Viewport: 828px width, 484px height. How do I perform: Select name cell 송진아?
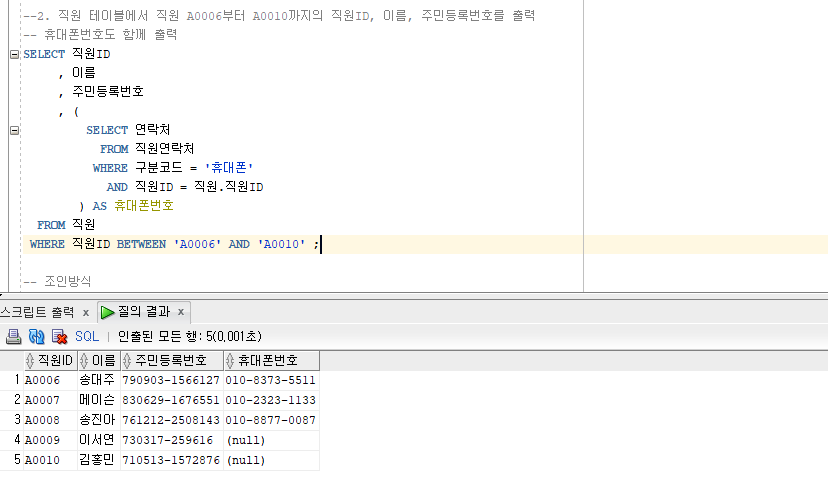tap(97, 420)
